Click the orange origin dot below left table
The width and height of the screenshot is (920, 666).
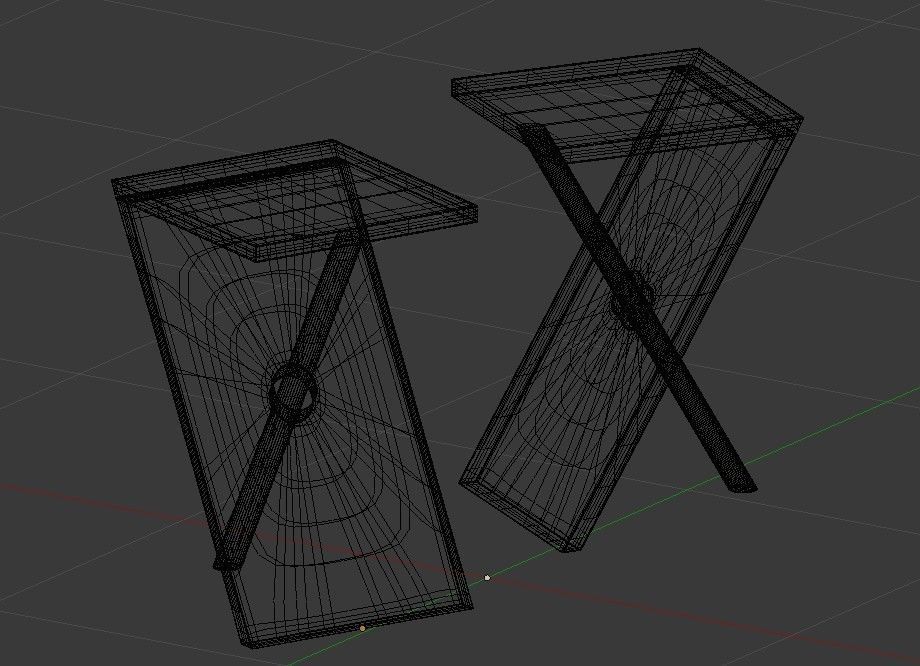click(x=363, y=628)
